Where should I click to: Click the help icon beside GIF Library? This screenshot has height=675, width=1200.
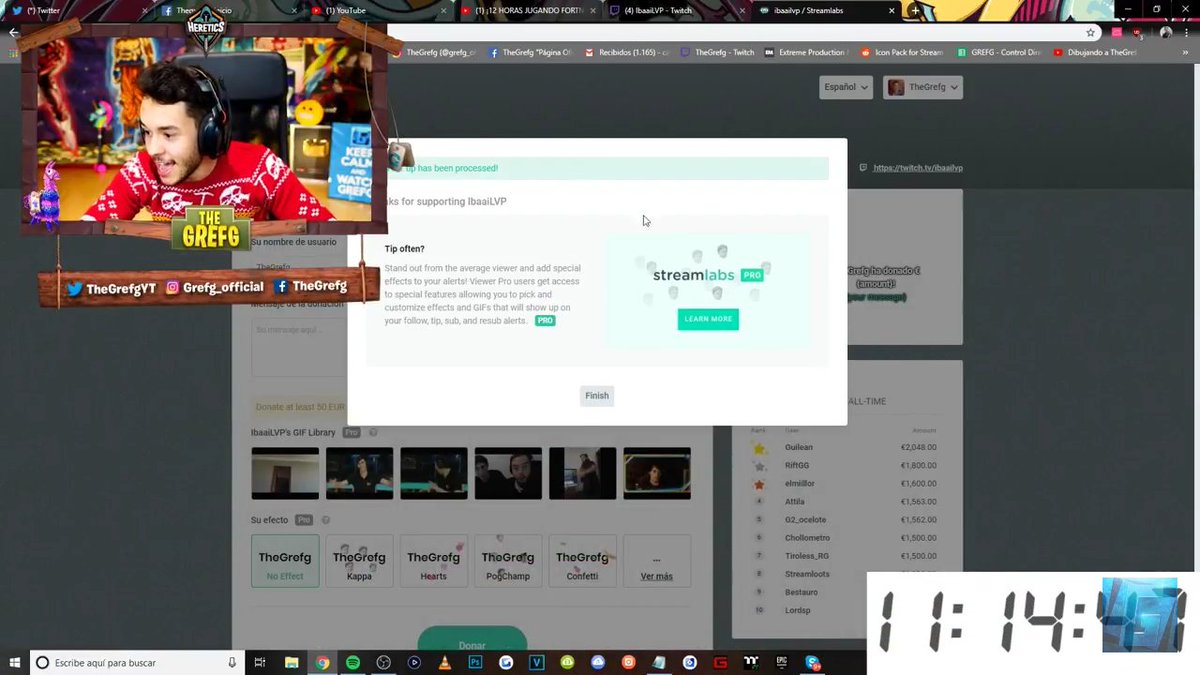(x=373, y=433)
